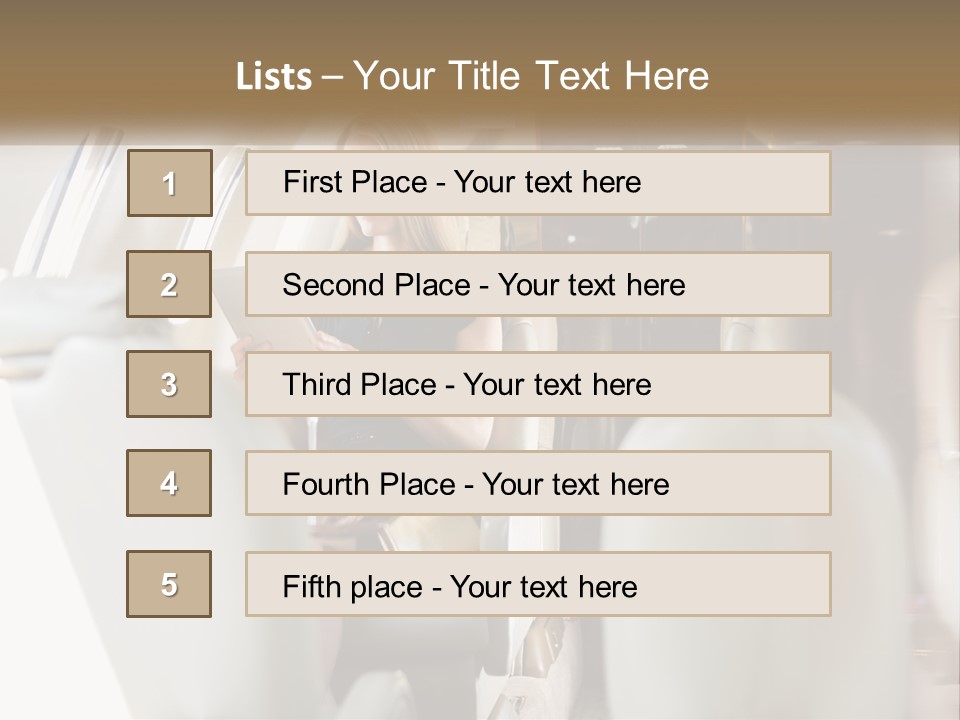The image size is (960, 720).
Task: Click the bold word Lists in title
Action: [x=274, y=76]
